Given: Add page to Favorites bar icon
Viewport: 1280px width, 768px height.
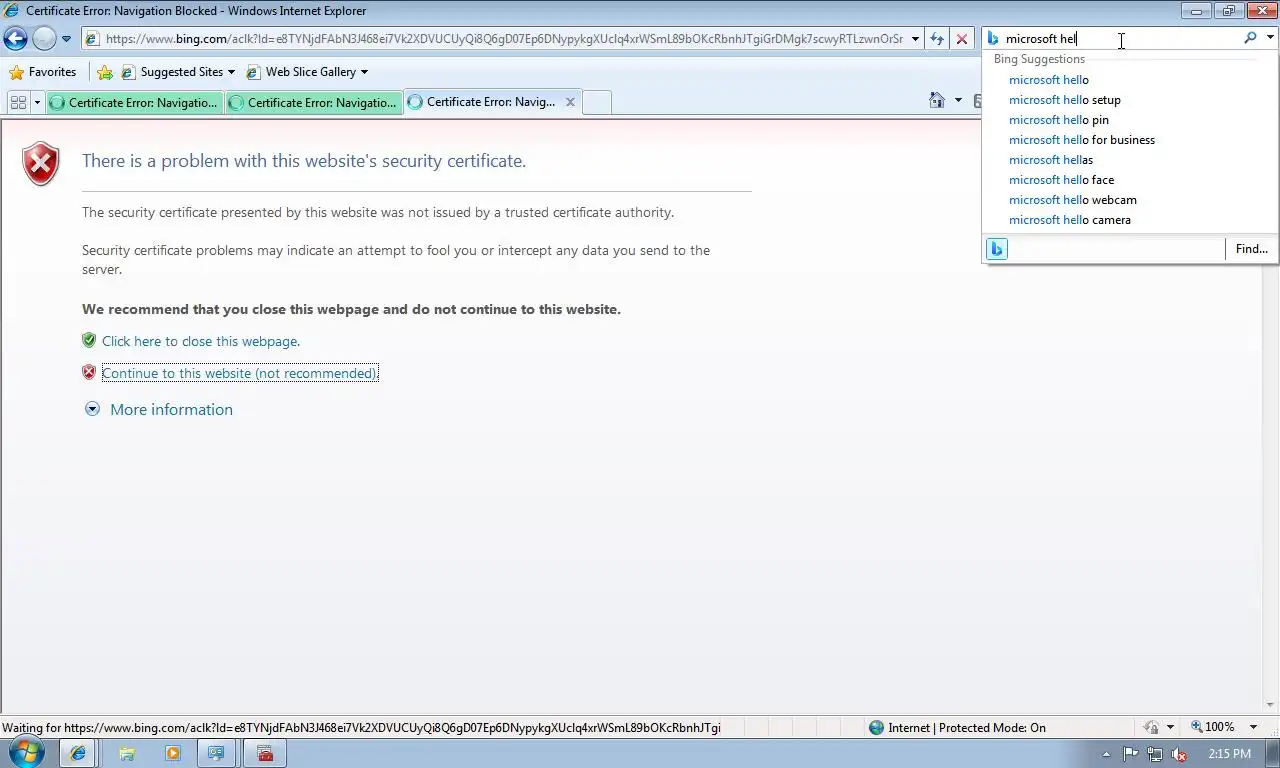Looking at the screenshot, I should (x=105, y=72).
